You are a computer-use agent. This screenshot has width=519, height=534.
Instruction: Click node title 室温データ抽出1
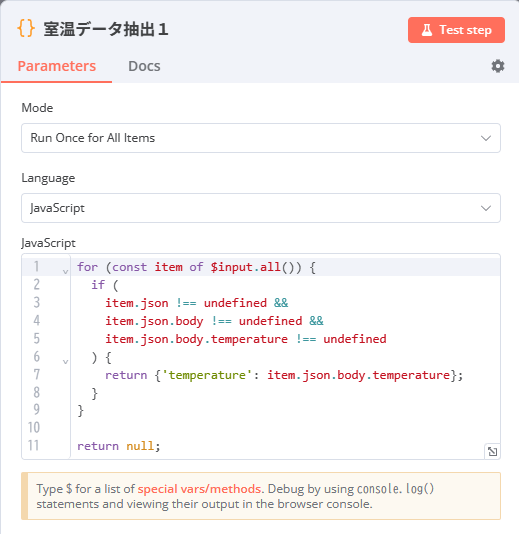[106, 29]
